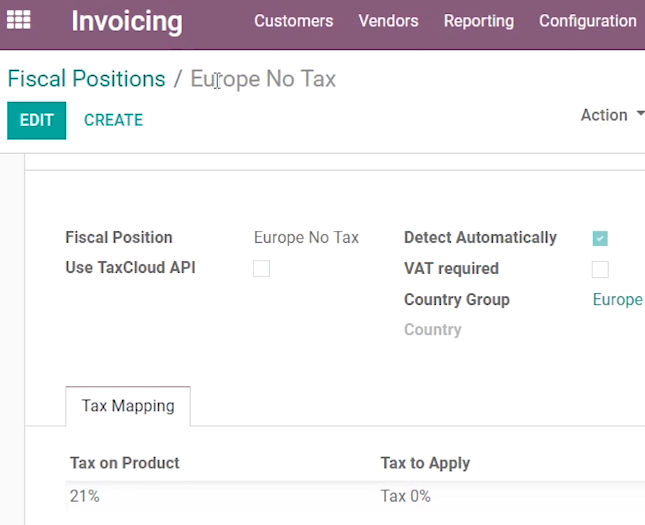Open the Configuration menu
The image size is (645, 525).
(x=587, y=21)
